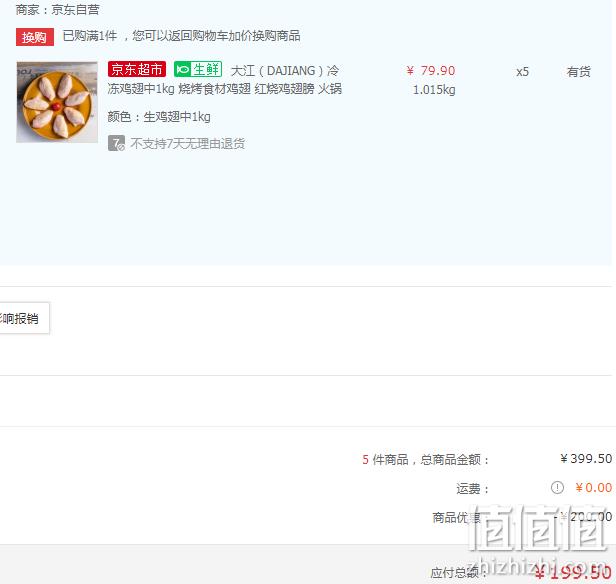Screen dimensions: 616x584
Task: Click the 不支持7天无理由退货 notice text
Action: (x=187, y=144)
